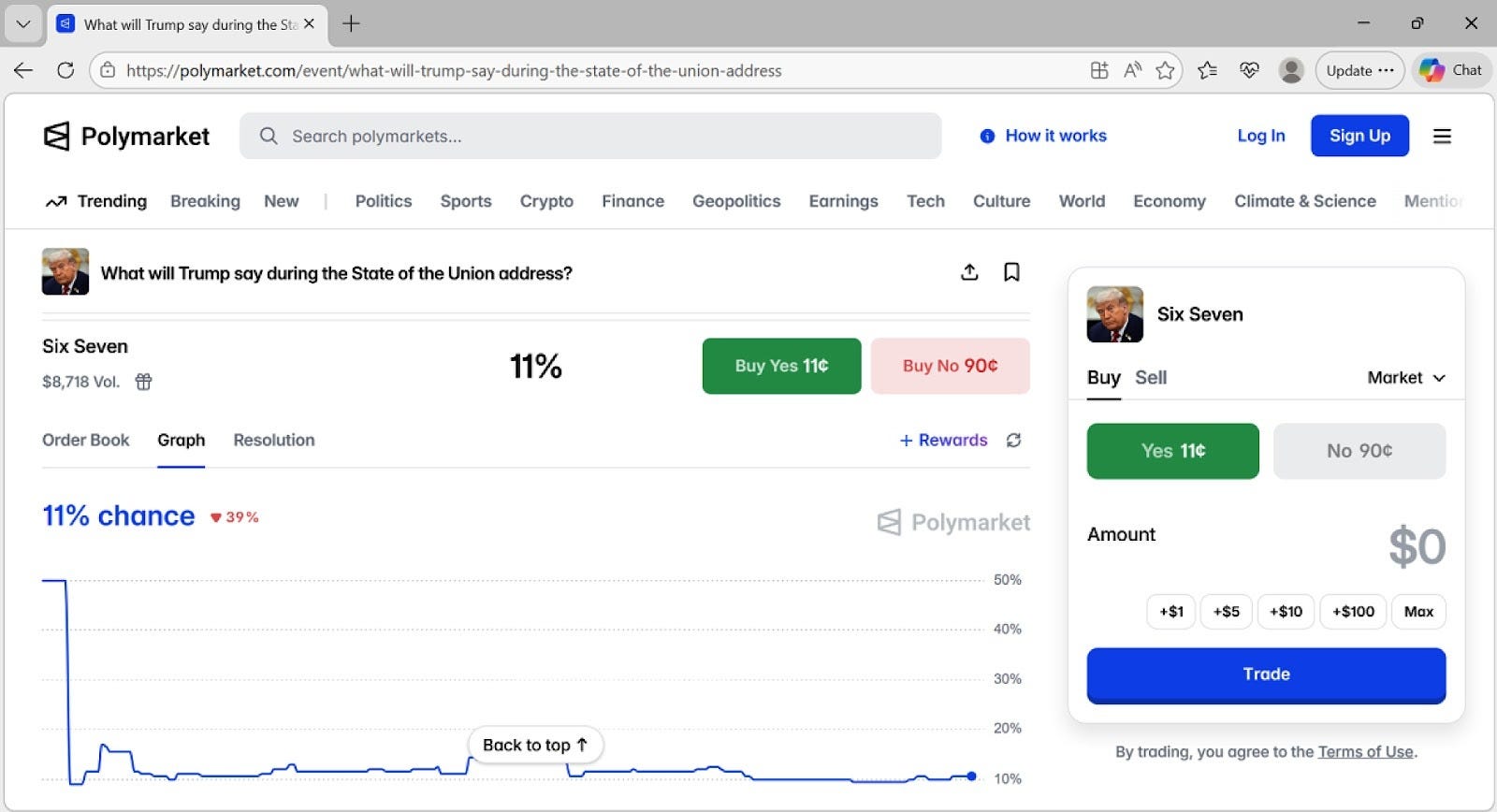Click the browser back arrow
Image resolution: width=1497 pixels, height=812 pixels.
pos(23,70)
